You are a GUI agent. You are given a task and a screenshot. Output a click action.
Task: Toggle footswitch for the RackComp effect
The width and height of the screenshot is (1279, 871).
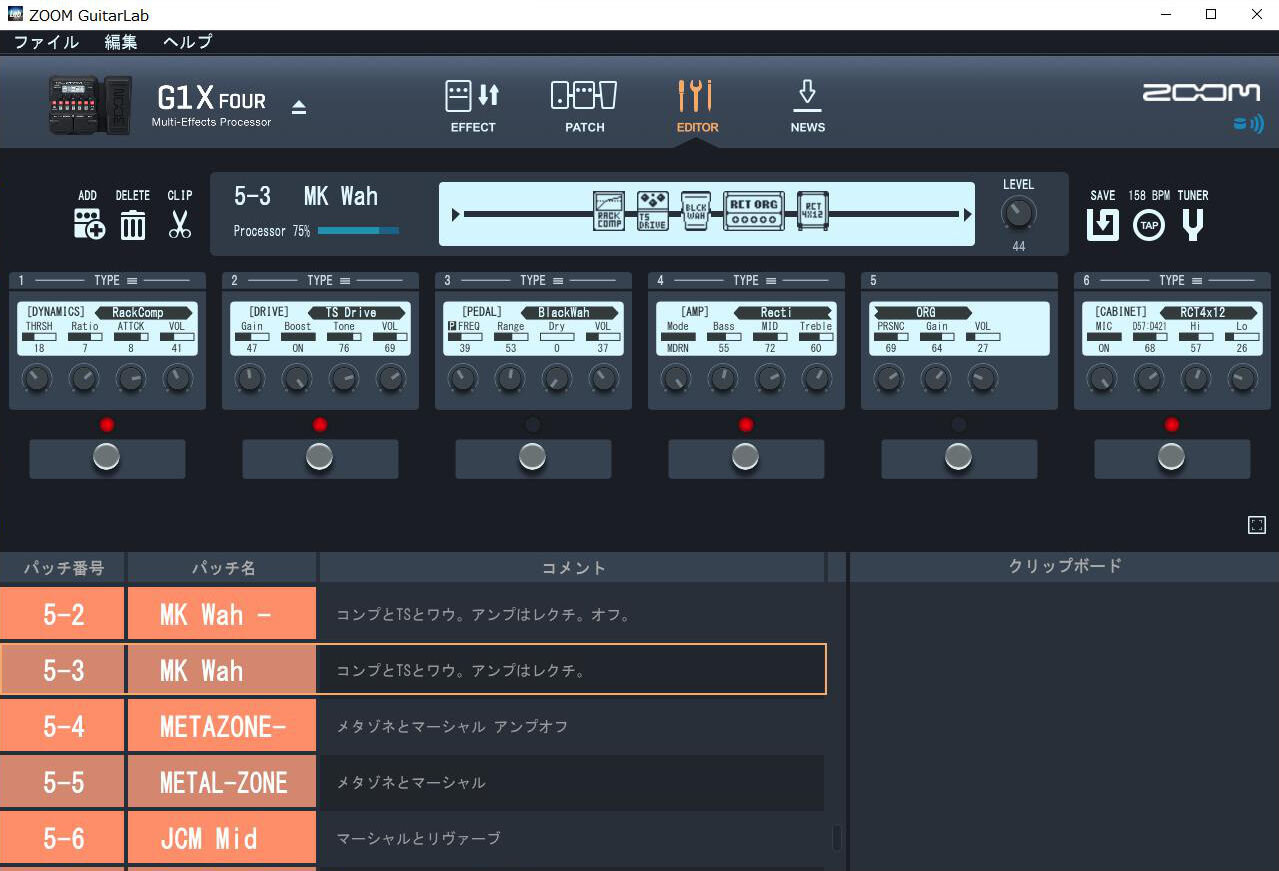107,457
